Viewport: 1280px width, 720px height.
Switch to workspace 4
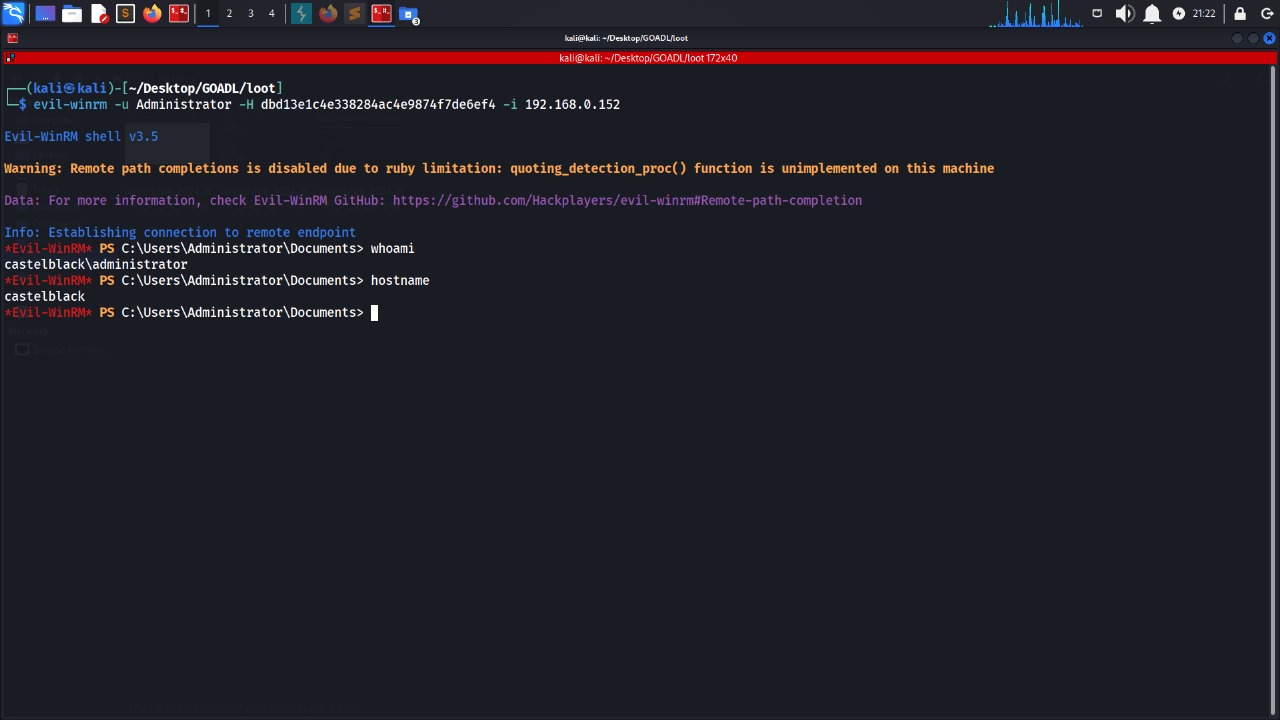coord(271,13)
